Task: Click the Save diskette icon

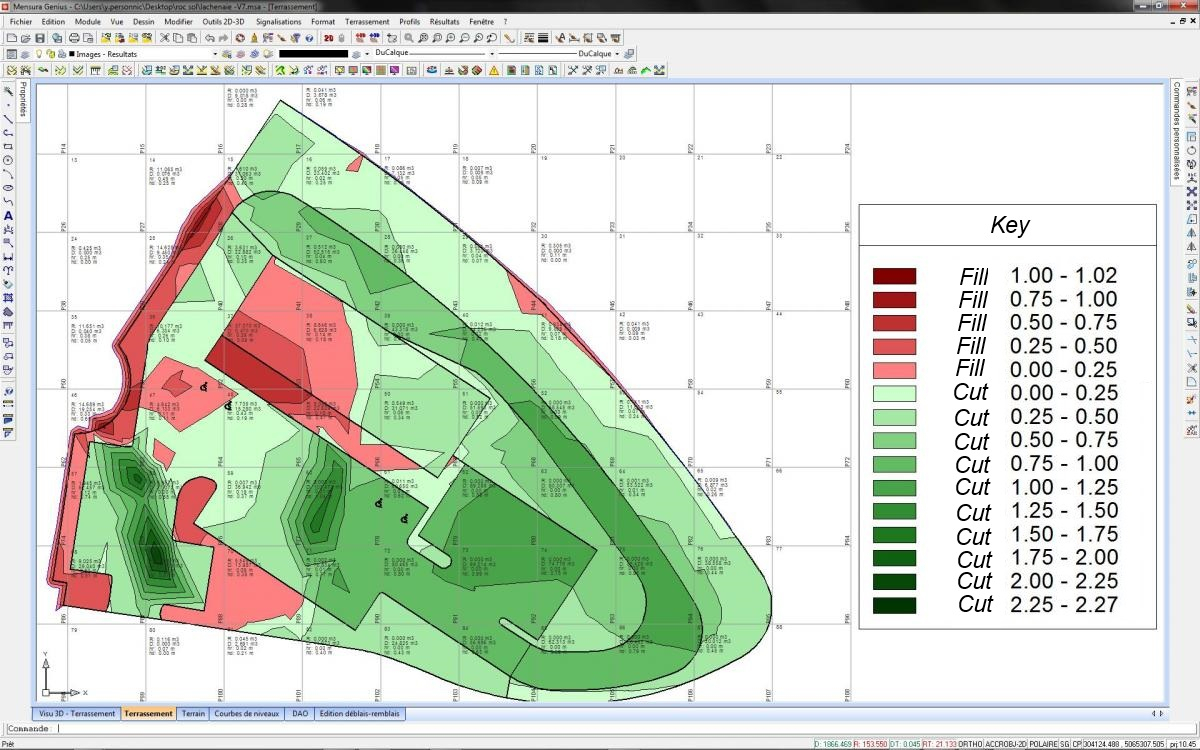Action: tap(40, 37)
